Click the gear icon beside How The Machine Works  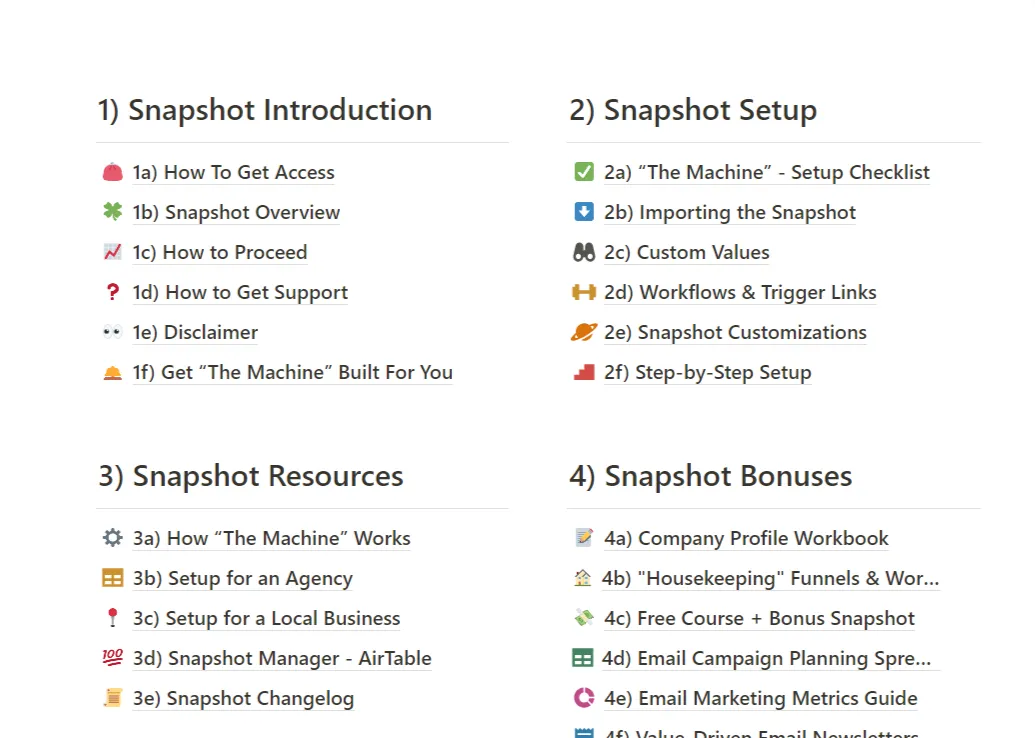pos(113,538)
